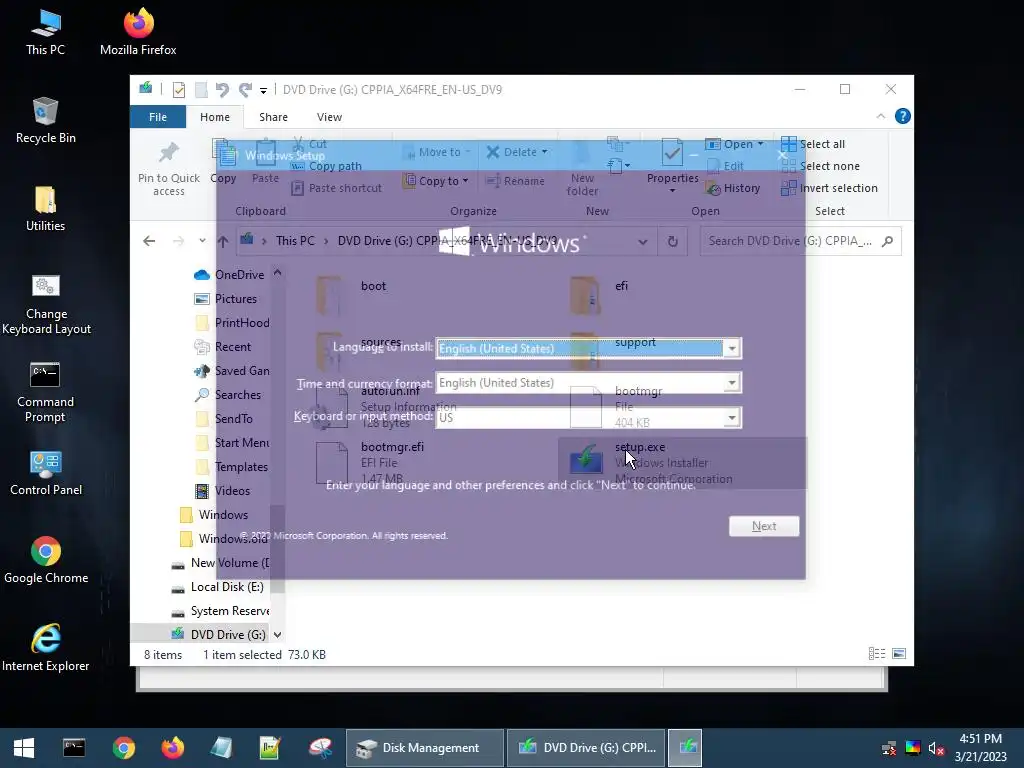Image resolution: width=1024 pixels, height=768 pixels.
Task: Select Windows folder in navigation tree
Action: click(214, 515)
